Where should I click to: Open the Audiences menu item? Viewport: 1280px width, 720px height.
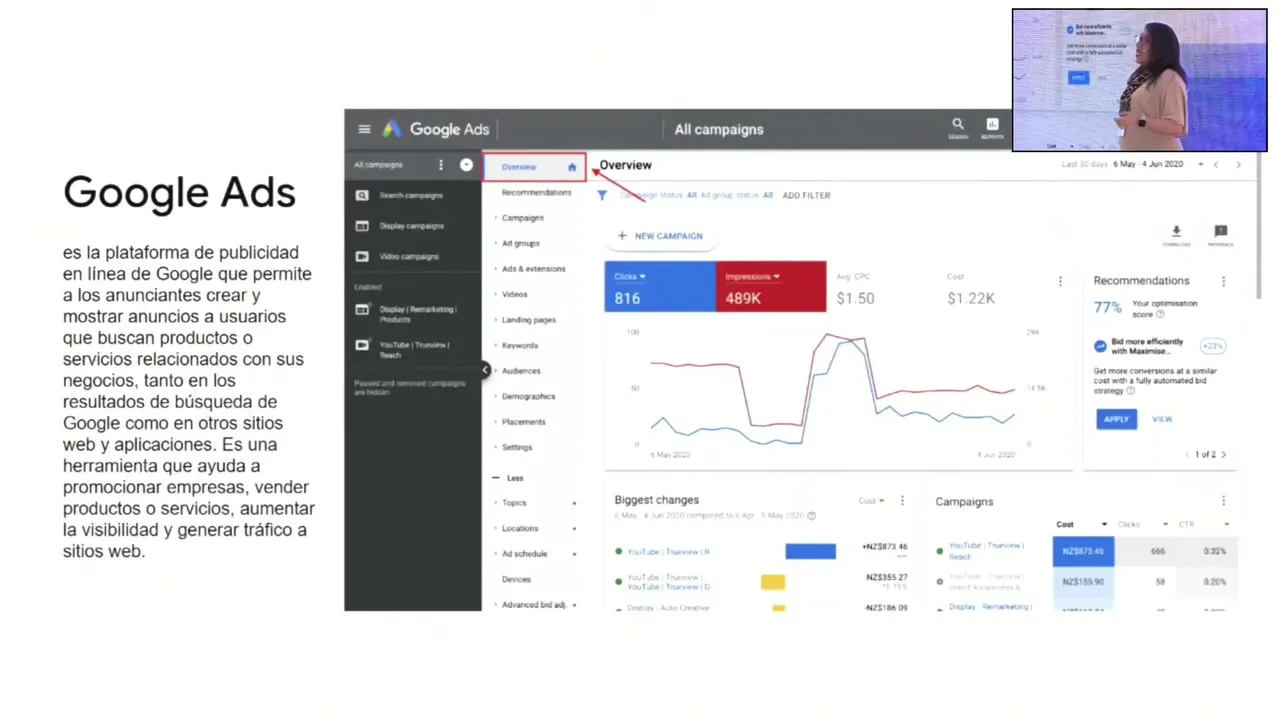pyautogui.click(x=520, y=371)
